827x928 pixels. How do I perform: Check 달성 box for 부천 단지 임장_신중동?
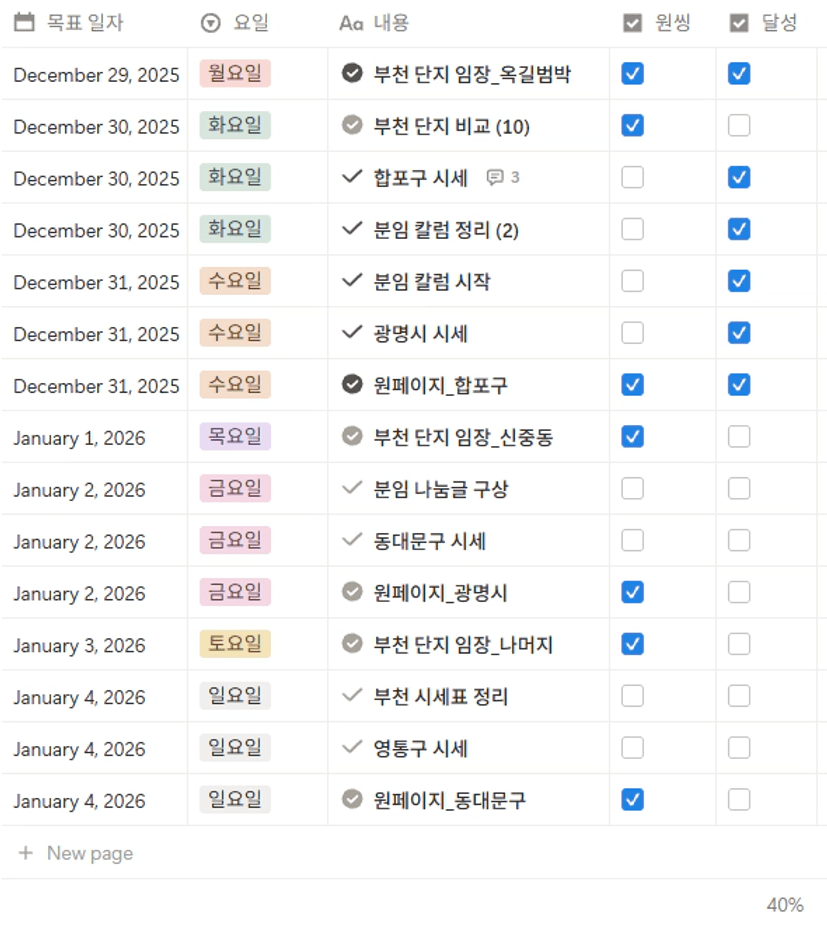(x=739, y=437)
